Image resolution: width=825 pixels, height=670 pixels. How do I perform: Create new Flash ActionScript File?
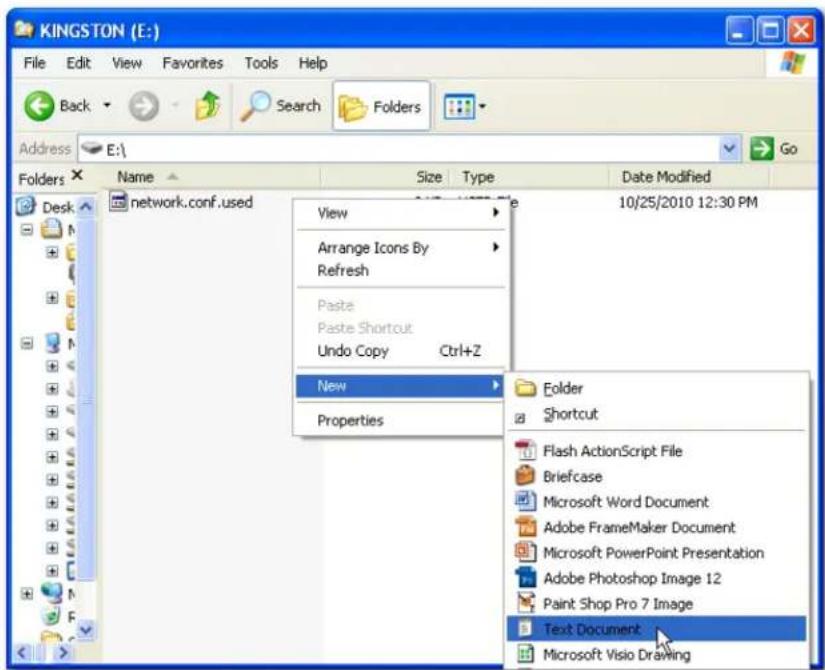[656, 451]
